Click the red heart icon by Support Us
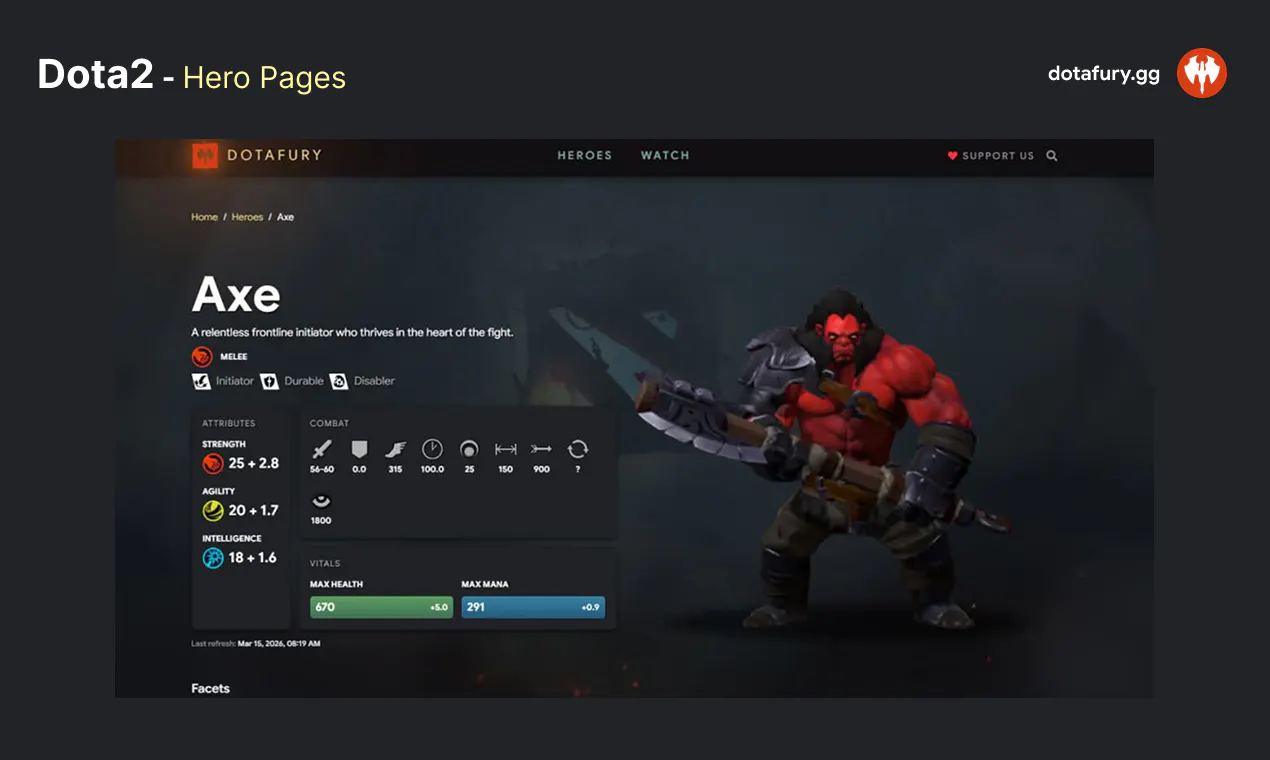The width and height of the screenshot is (1270, 760). pyautogui.click(x=953, y=156)
